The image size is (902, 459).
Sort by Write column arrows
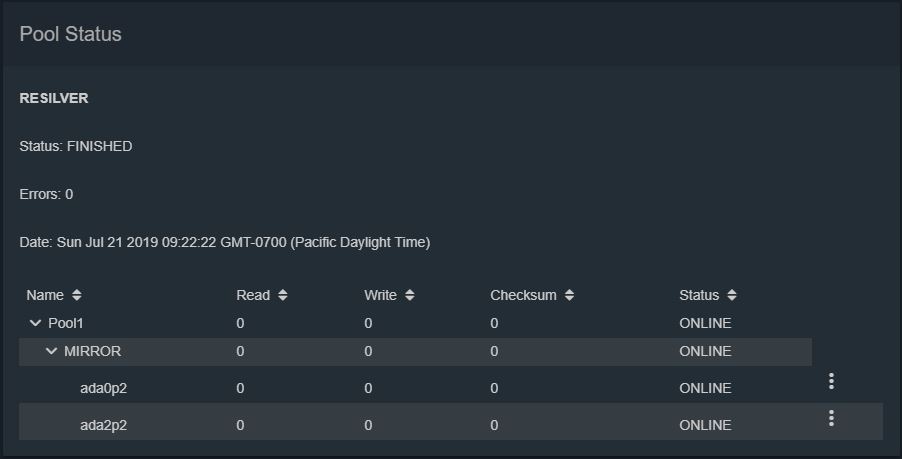(410, 295)
